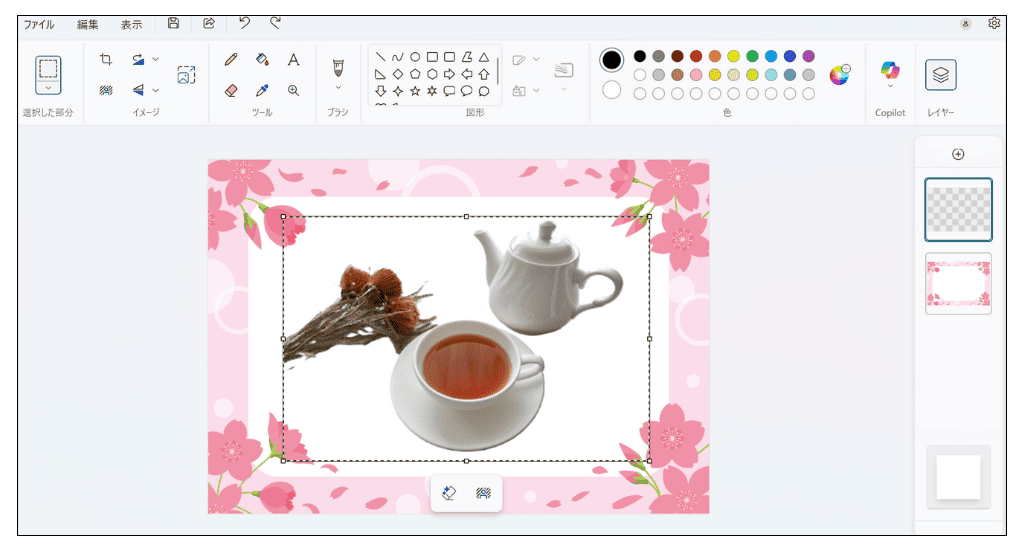Select the text tool
Viewport: 1024px width, 558px height.
(x=294, y=59)
